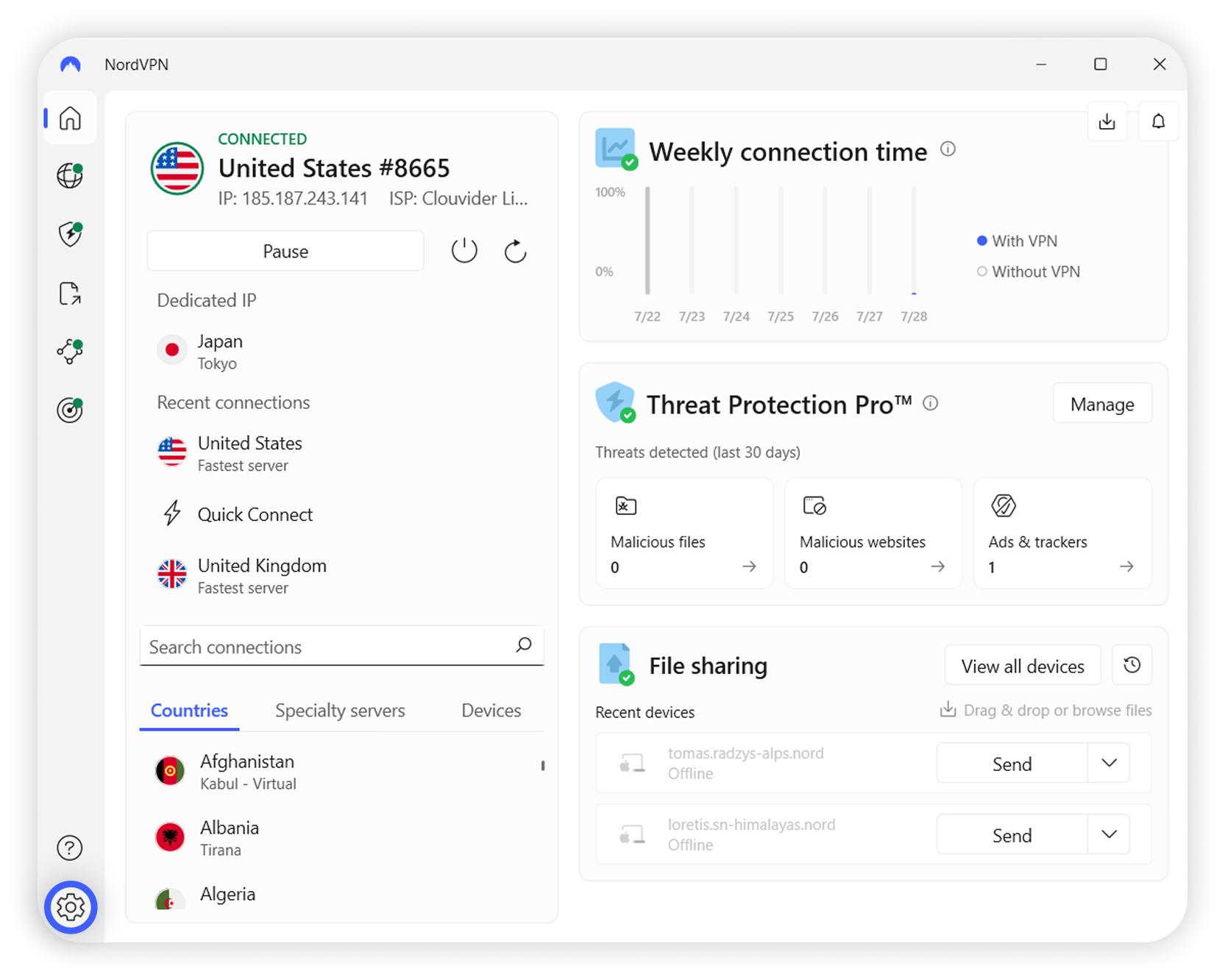Open notifications bell icon
Screen dimensions: 1225x980
click(1158, 121)
